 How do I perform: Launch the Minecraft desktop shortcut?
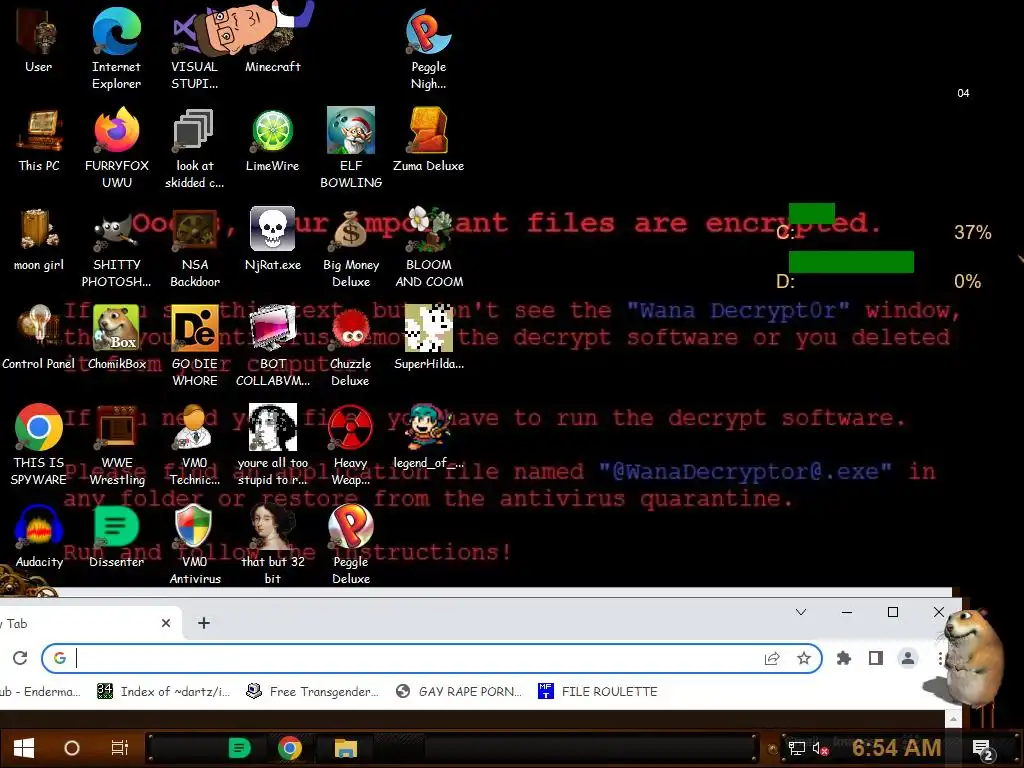pos(272,40)
